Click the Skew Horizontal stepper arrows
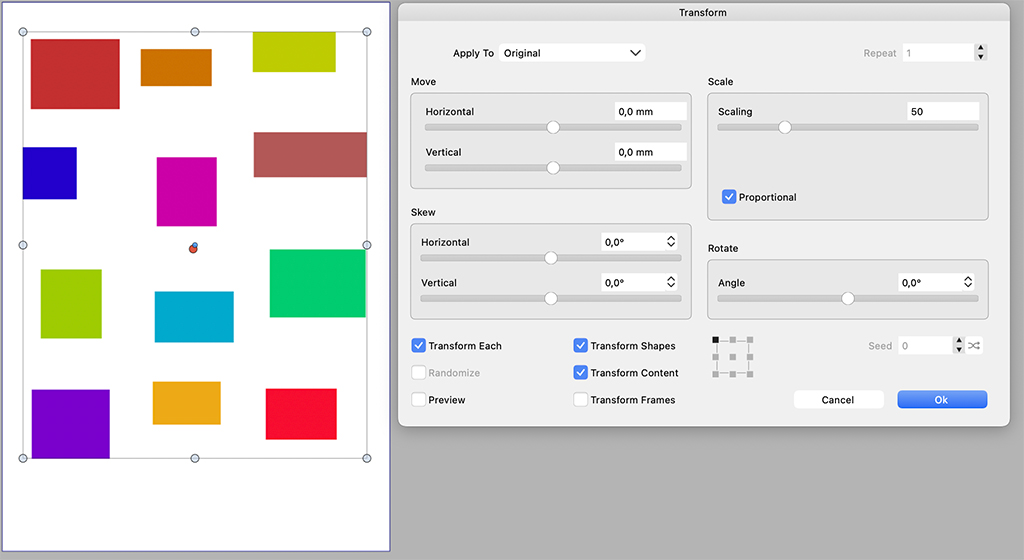This screenshot has width=1024, height=560. click(x=670, y=242)
